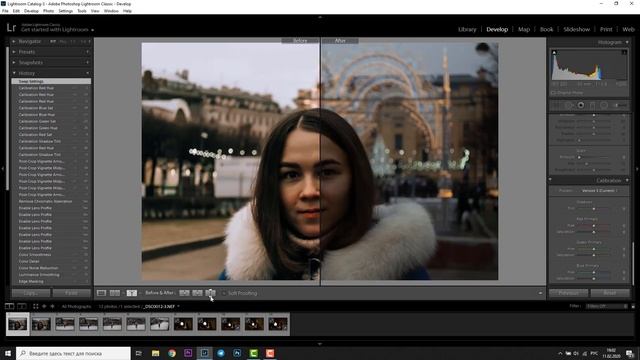Open Windows Start menu

tap(8, 353)
